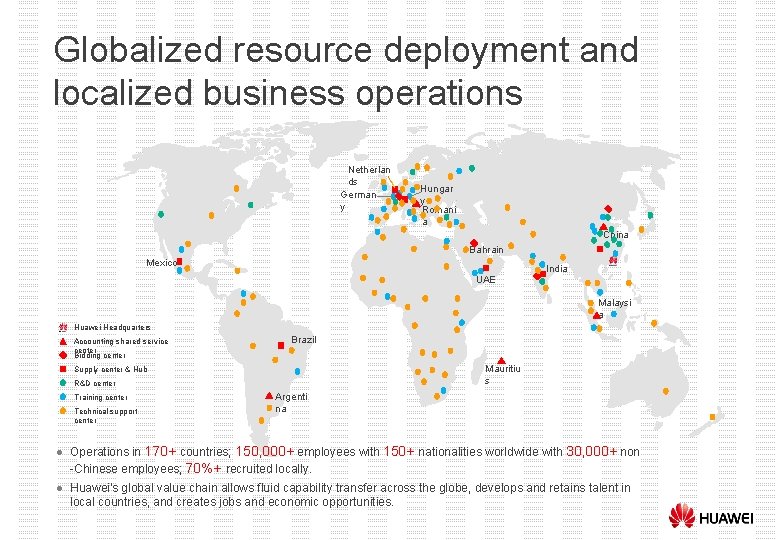The height and width of the screenshot is (540, 780).
Task: Select the red '70%+' recruited locally figure
Action: coord(203,468)
